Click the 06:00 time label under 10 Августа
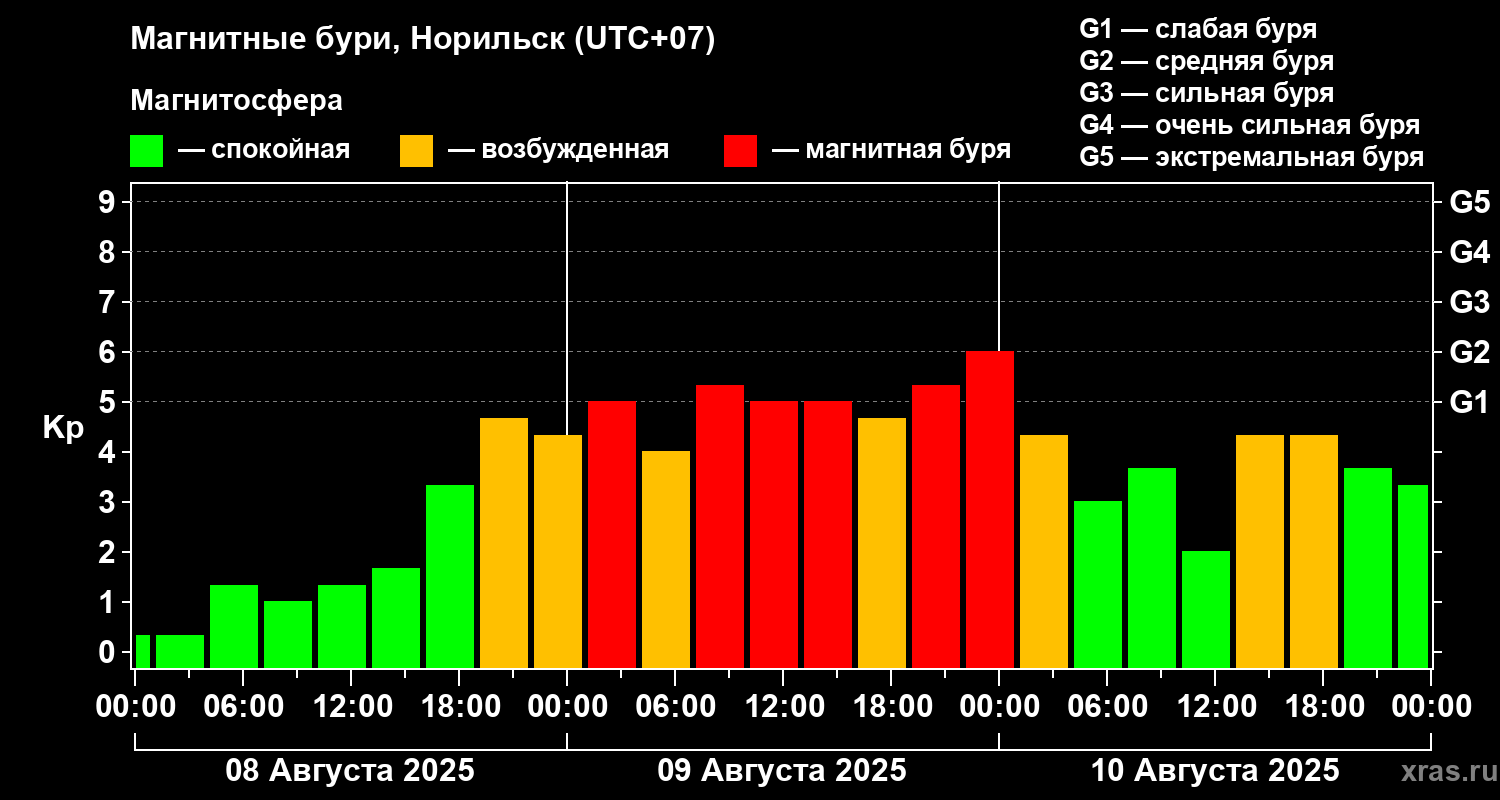Viewport: 1500px width, 800px height. pyautogui.click(x=1107, y=706)
